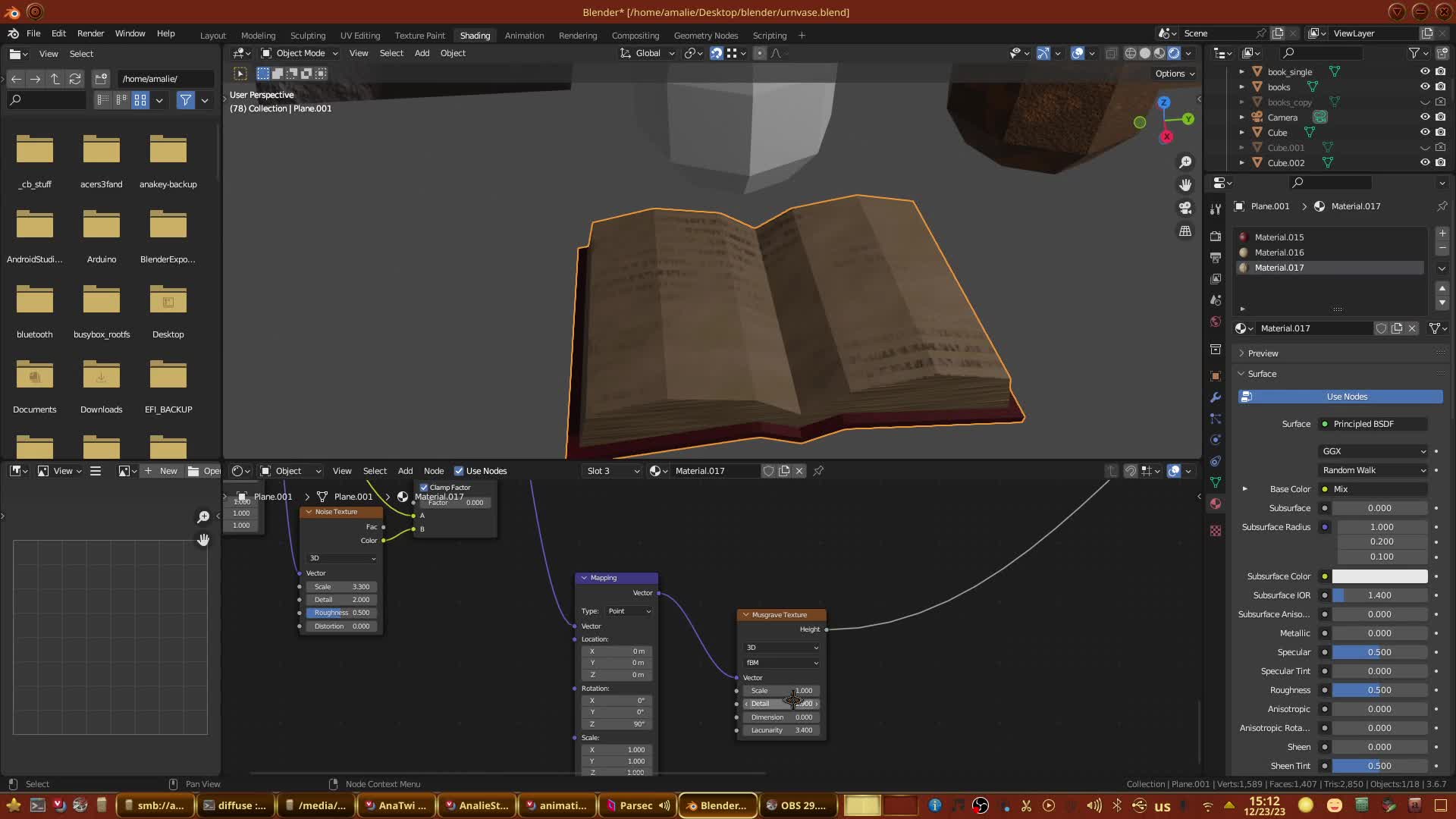Pin the Material.017 node tree
Image resolution: width=1456 pixels, height=819 pixels.
click(x=818, y=471)
